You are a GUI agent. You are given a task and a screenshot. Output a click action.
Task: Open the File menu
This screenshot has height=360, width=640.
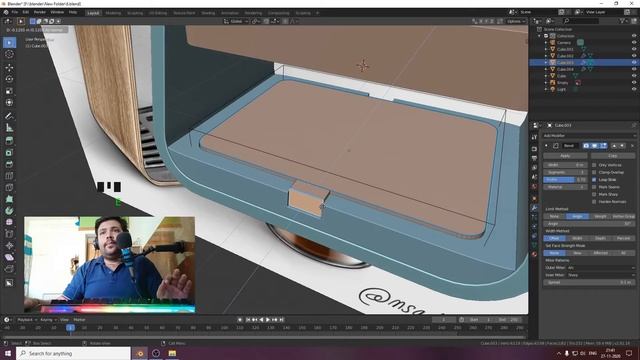point(15,13)
